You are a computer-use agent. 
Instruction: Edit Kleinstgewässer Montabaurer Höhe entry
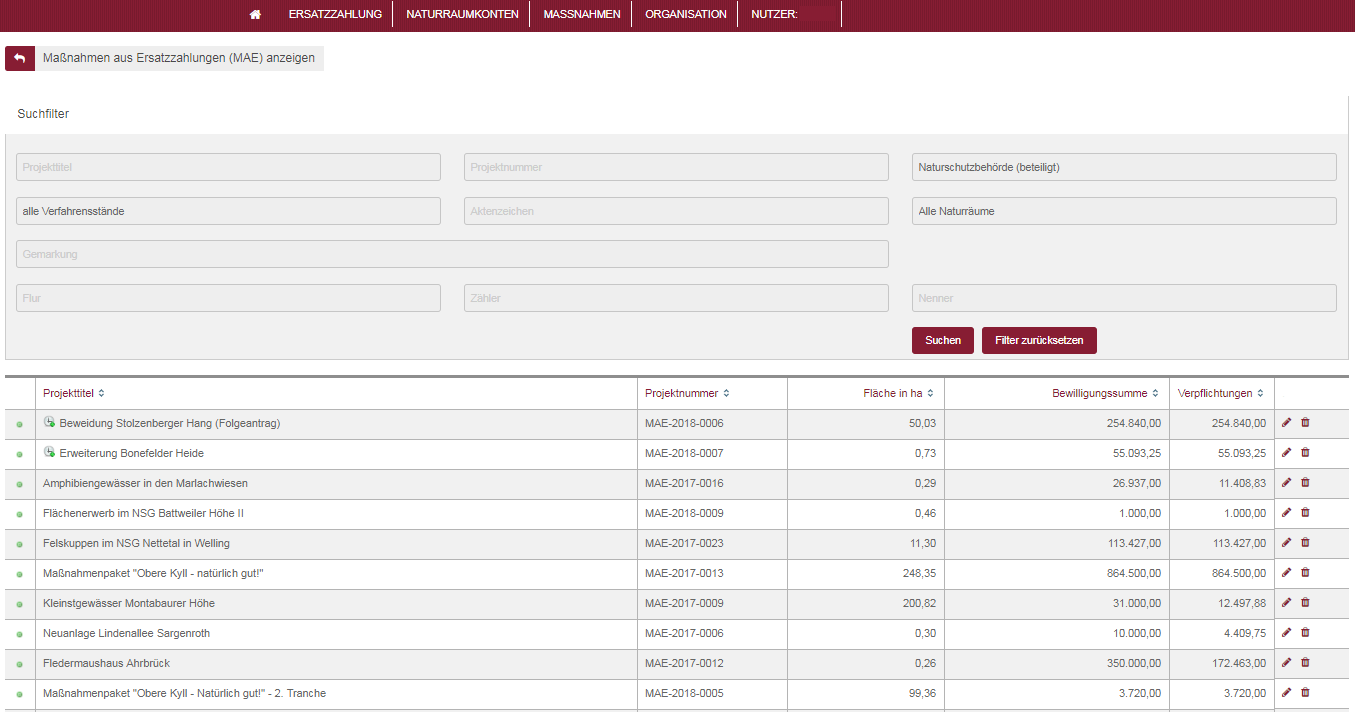[x=1287, y=603]
